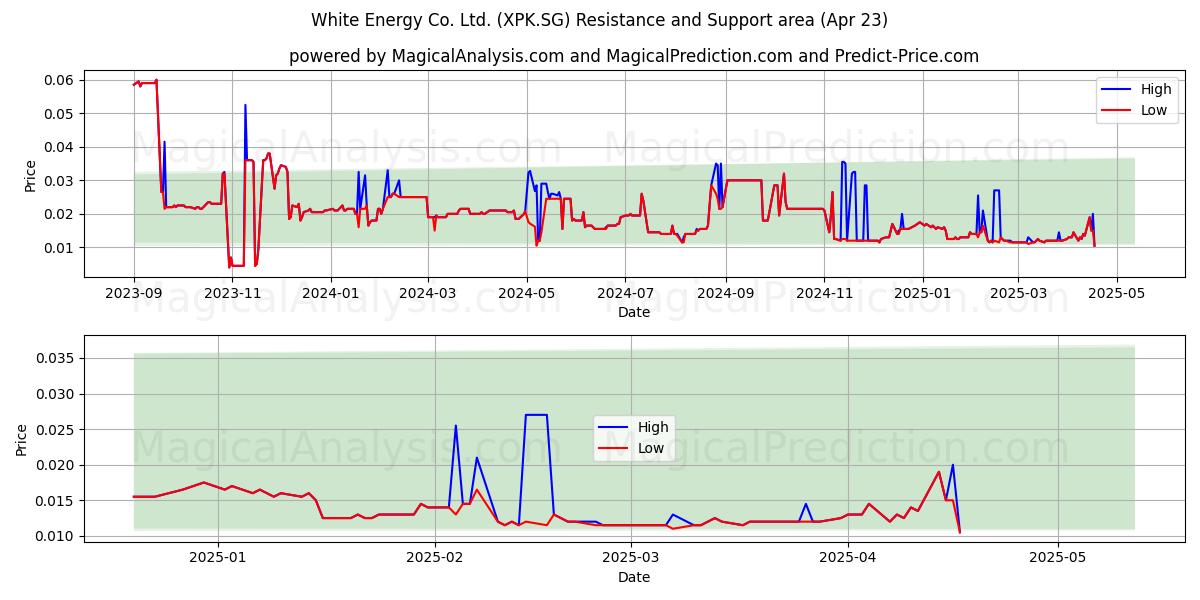
Task: Click the 0.03 price tick on top chart
Action: click(x=61, y=181)
